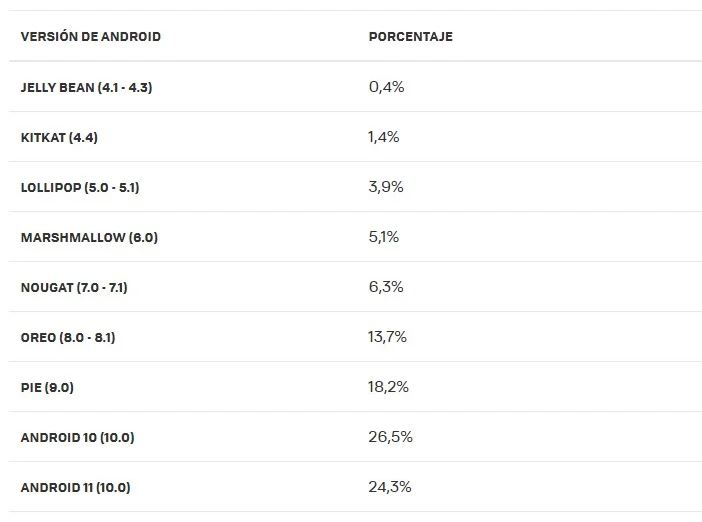702x522 pixels.
Task: Click the 26,5% percentage value
Action: 390,437
